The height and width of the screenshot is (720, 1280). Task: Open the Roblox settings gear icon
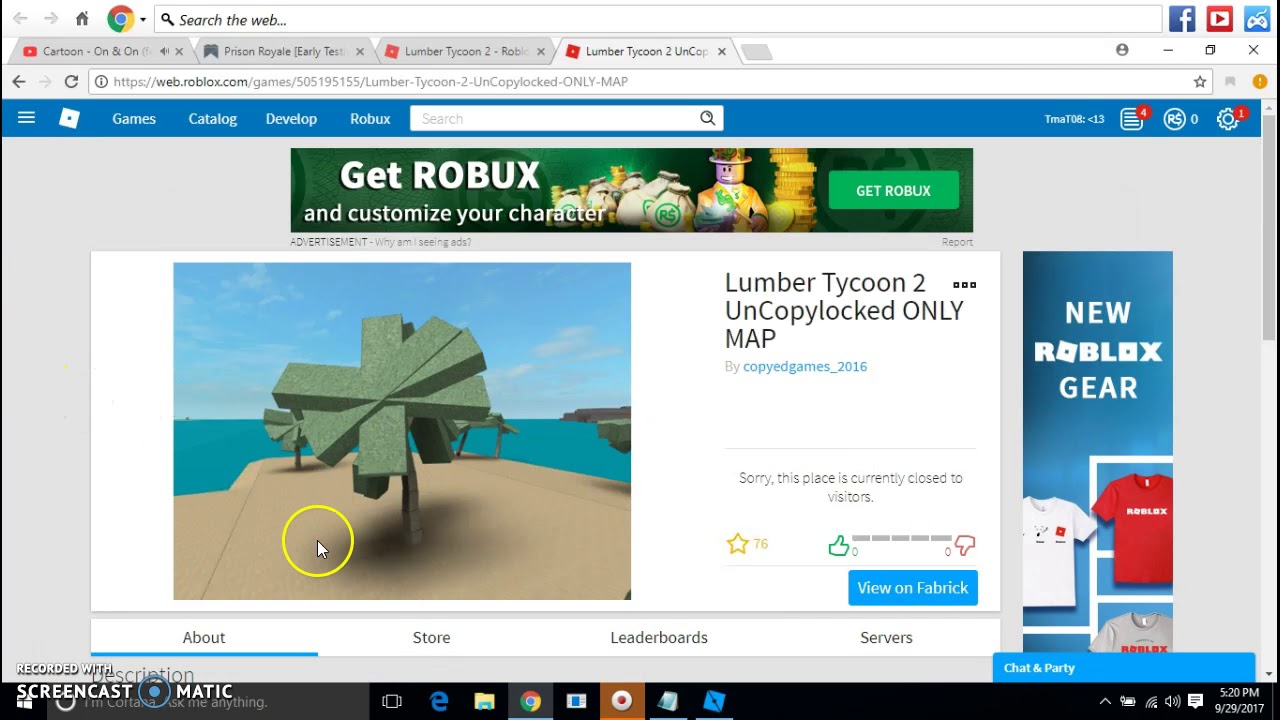(1227, 119)
